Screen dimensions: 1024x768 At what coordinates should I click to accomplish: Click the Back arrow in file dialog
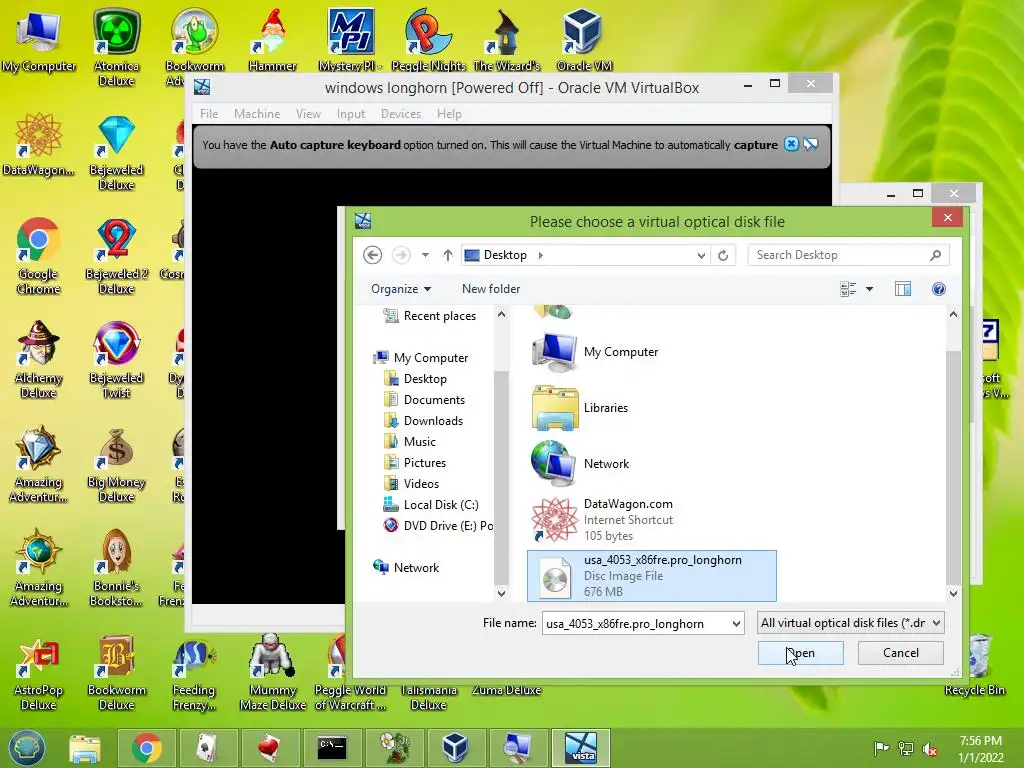(372, 255)
